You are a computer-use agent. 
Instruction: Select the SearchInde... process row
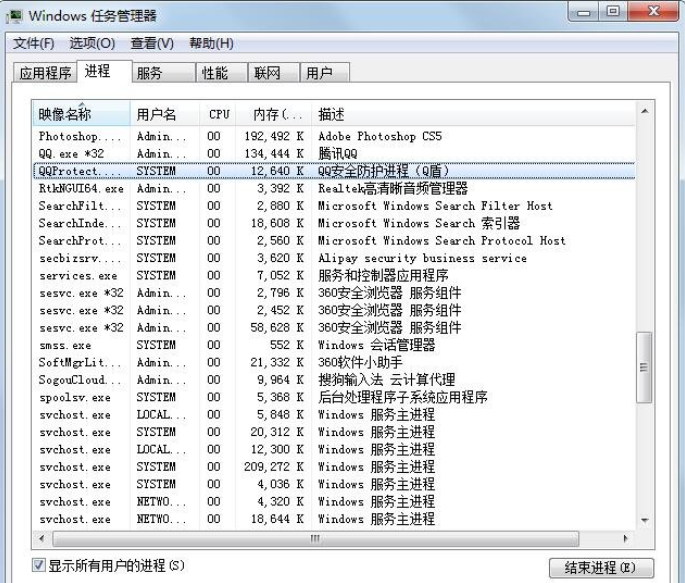coord(334,223)
